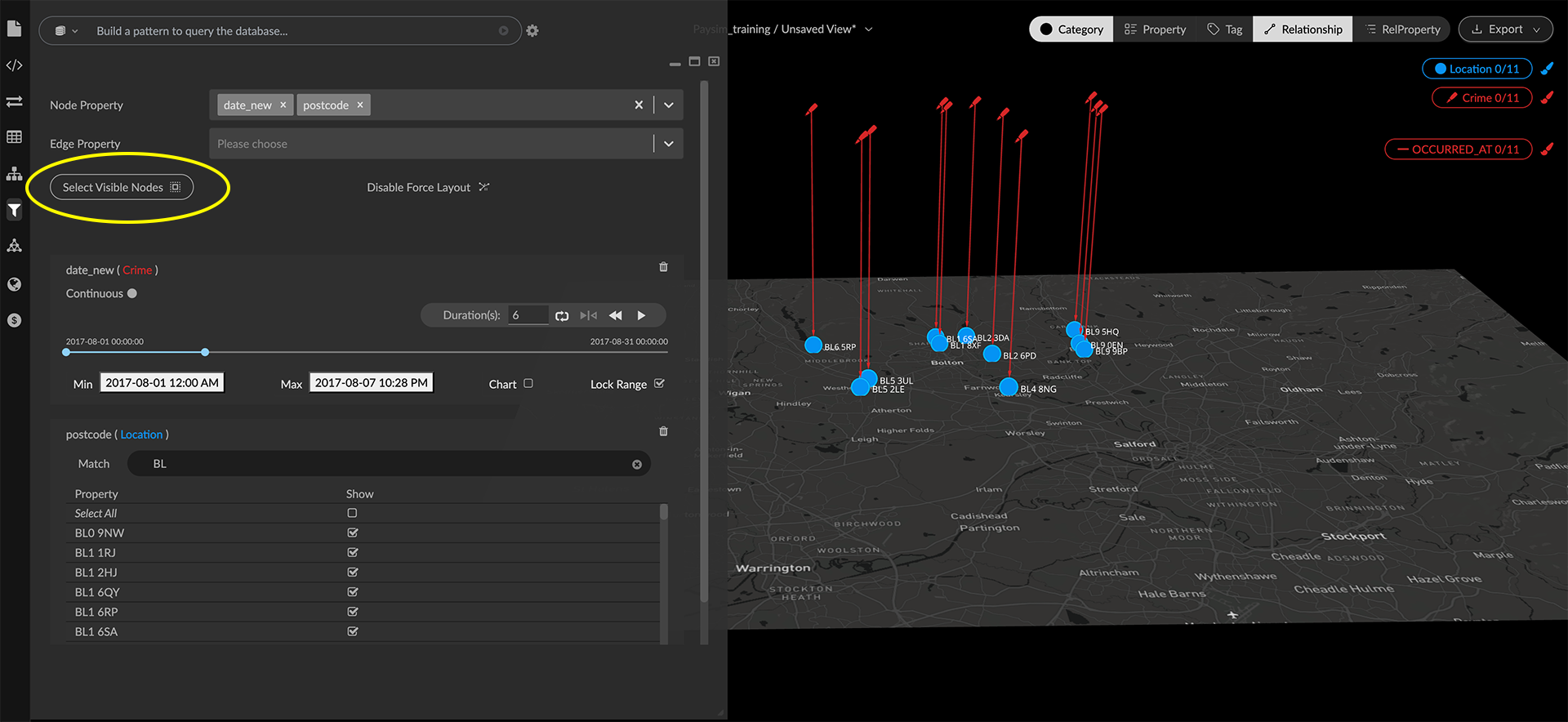Expand the Node Property dropdown arrow

(669, 105)
